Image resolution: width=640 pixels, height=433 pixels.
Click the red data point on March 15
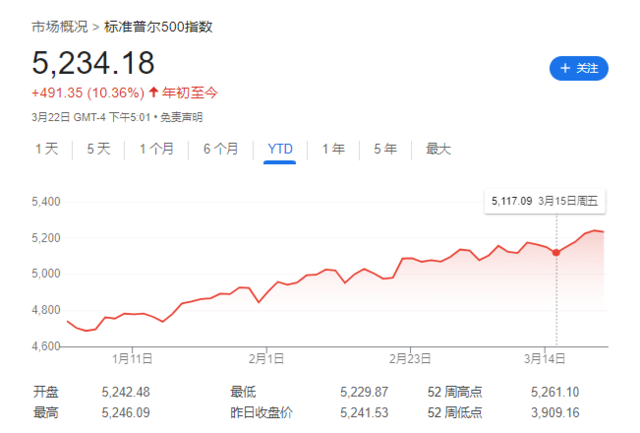556,253
